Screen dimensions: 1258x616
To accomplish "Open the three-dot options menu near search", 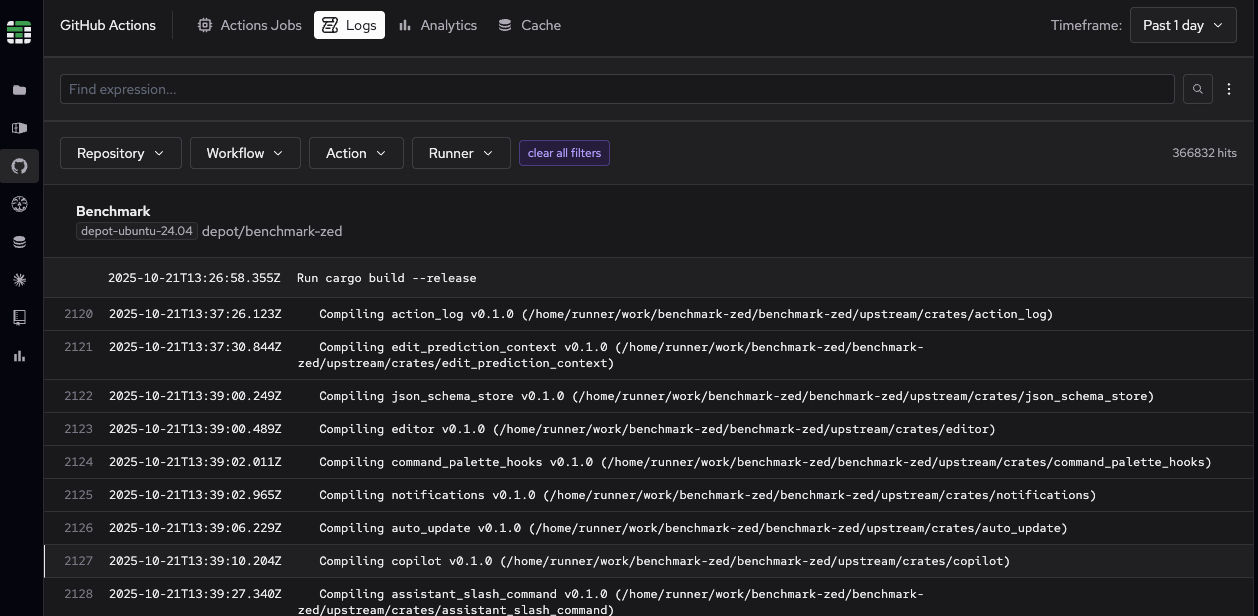I will pos(1229,89).
